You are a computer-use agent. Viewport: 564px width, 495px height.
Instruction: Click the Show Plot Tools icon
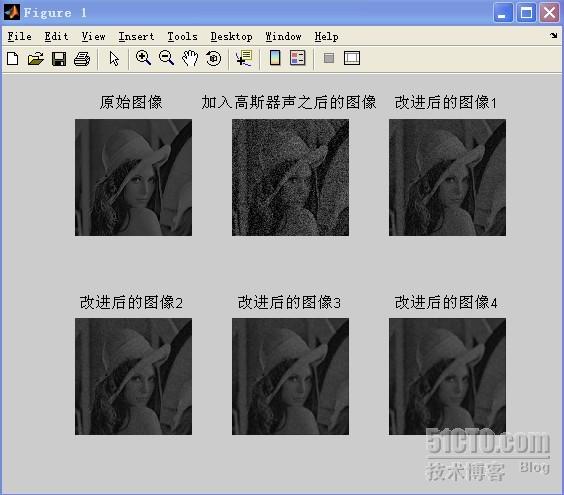pyautogui.click(x=352, y=58)
